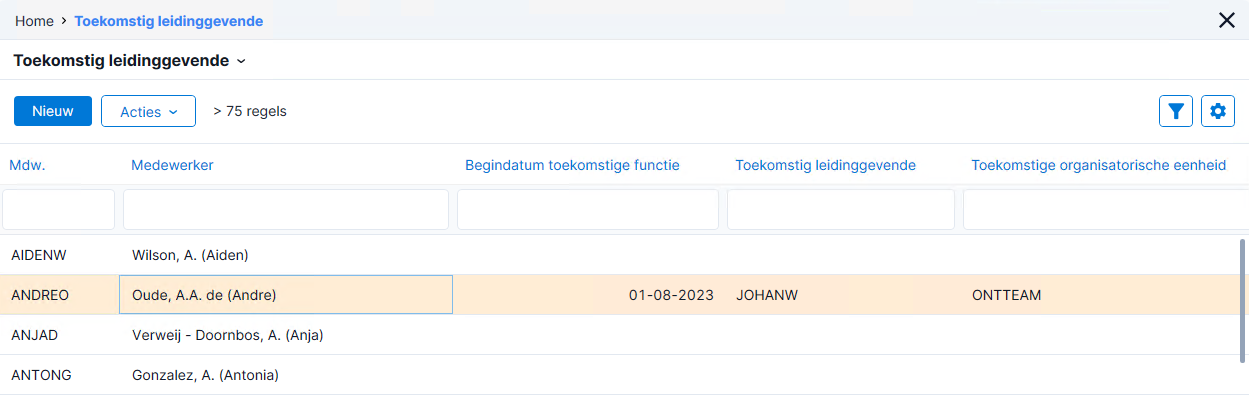Focus the Medewerker filter input field
The height and width of the screenshot is (396, 1249).
coord(286,210)
